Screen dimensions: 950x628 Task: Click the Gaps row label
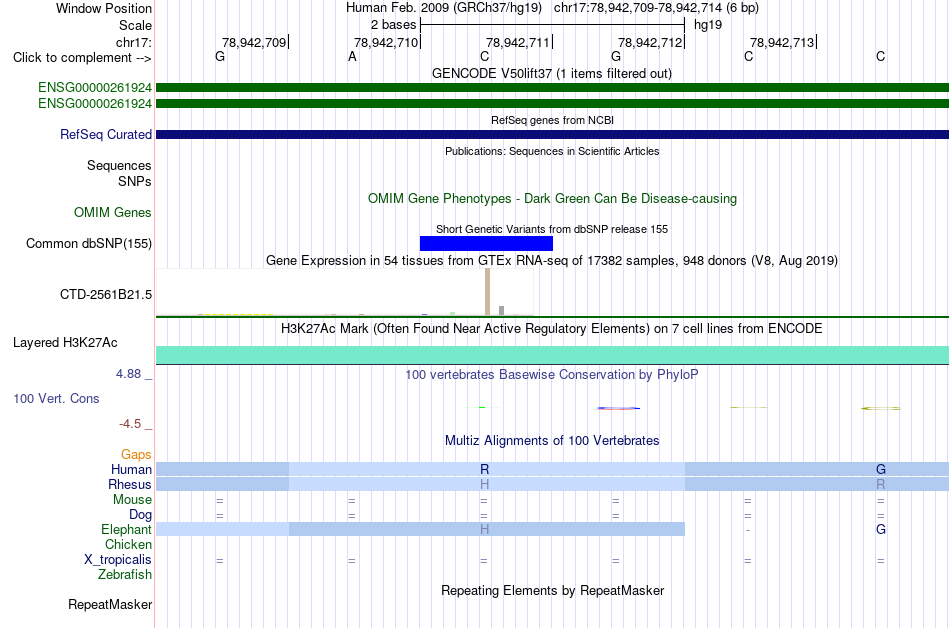coord(136,454)
